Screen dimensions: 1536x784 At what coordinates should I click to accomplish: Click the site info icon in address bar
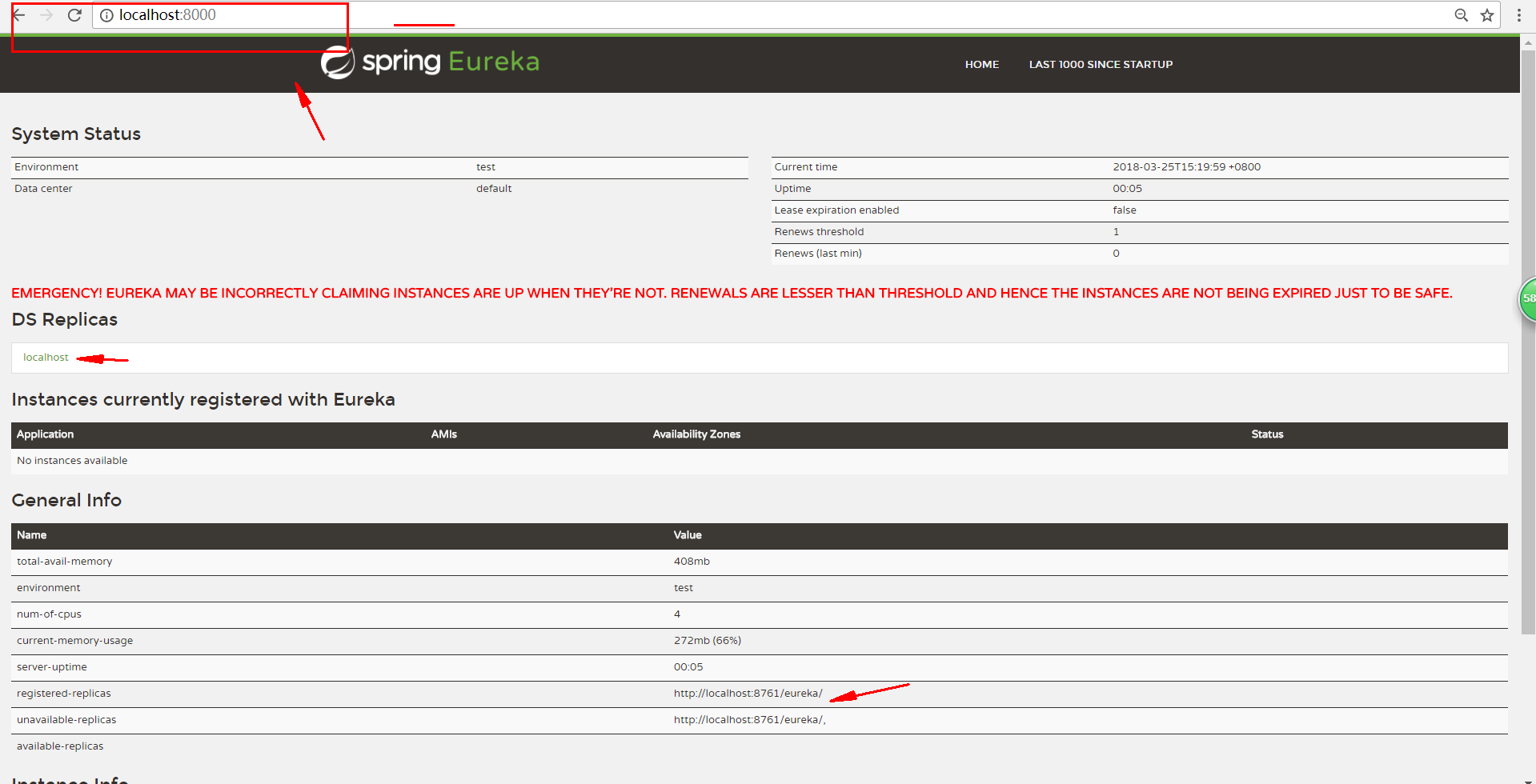(106, 15)
